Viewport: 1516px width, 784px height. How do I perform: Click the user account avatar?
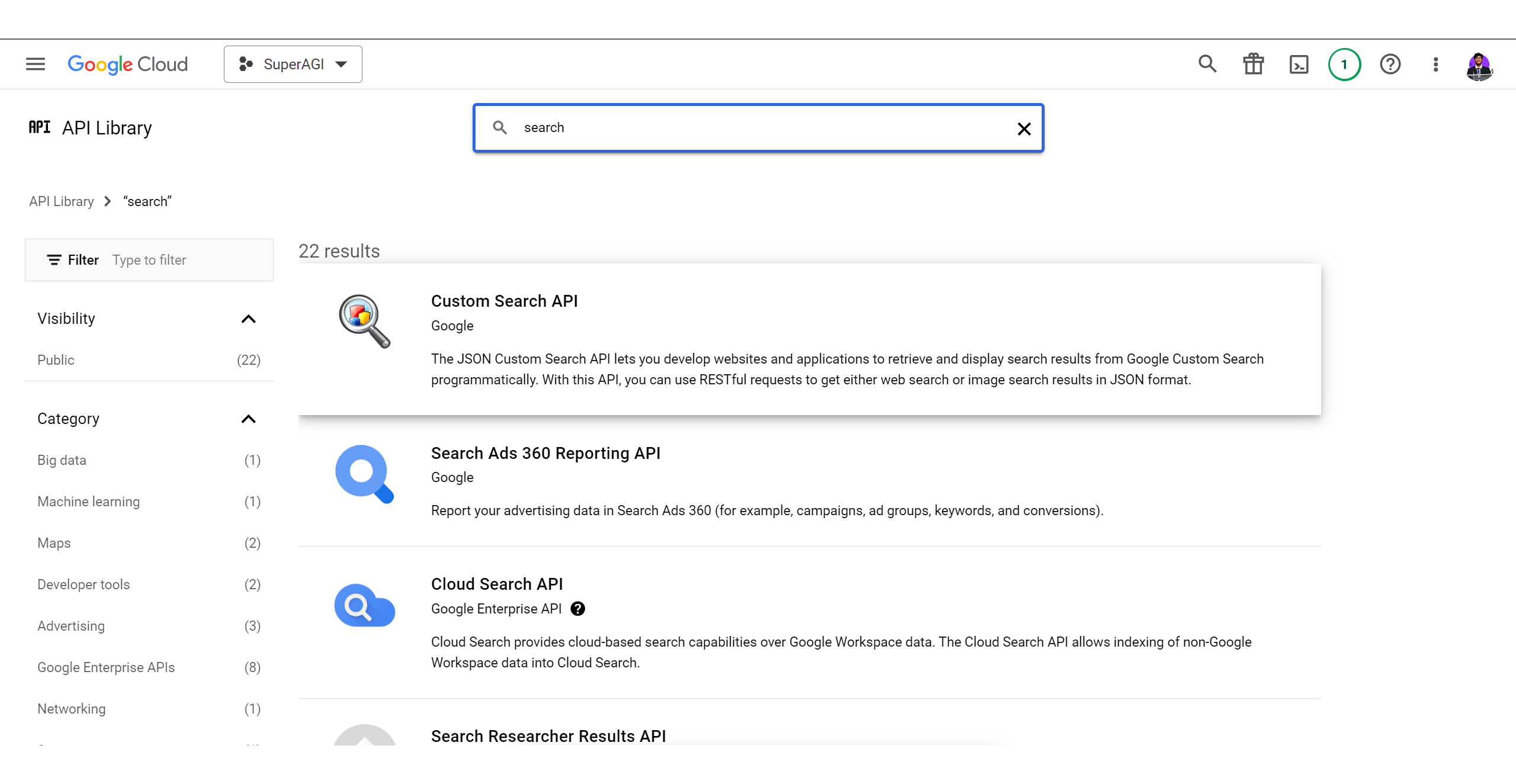click(x=1479, y=65)
